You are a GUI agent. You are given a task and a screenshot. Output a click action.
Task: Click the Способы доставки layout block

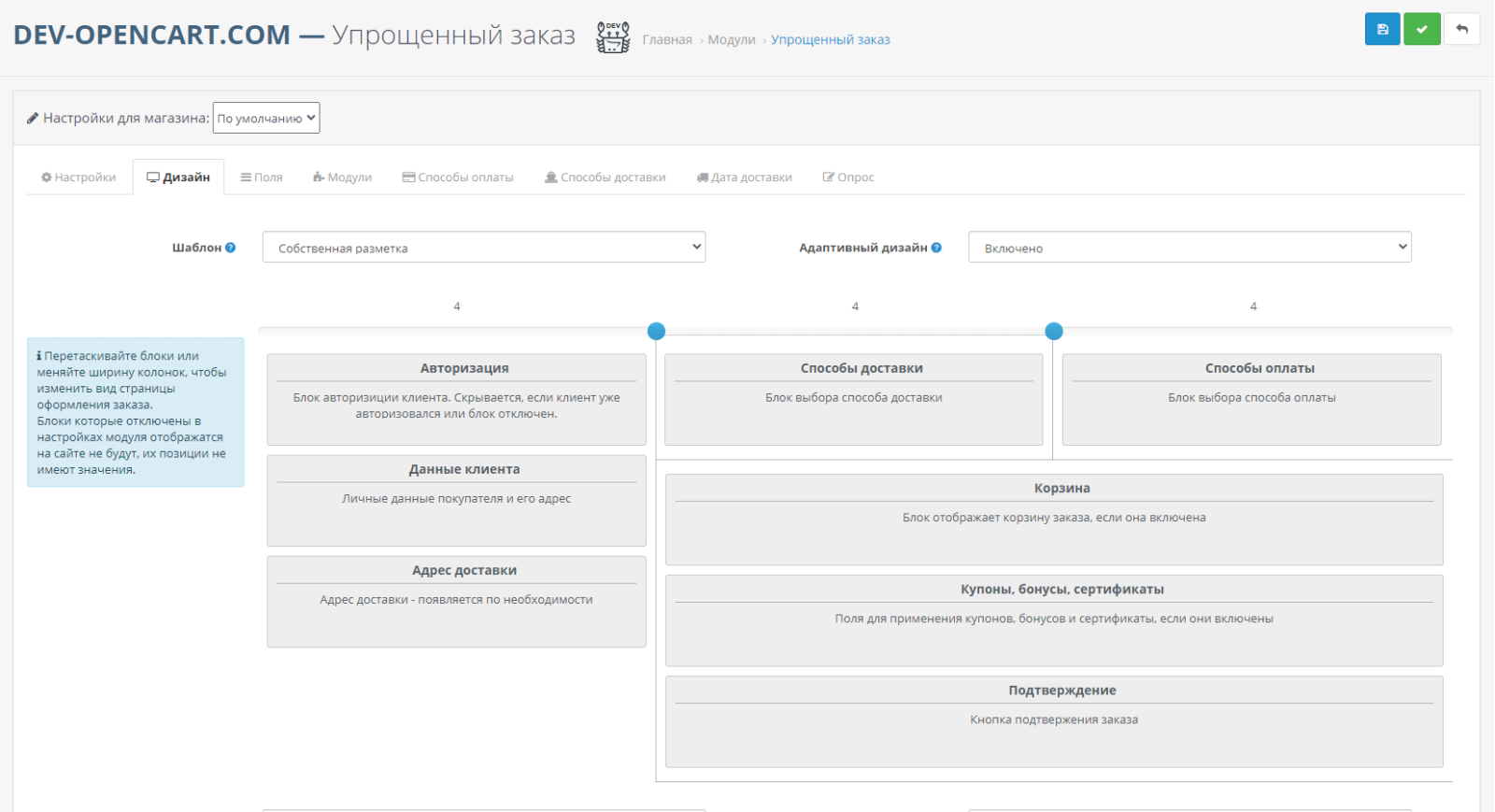[854, 399]
